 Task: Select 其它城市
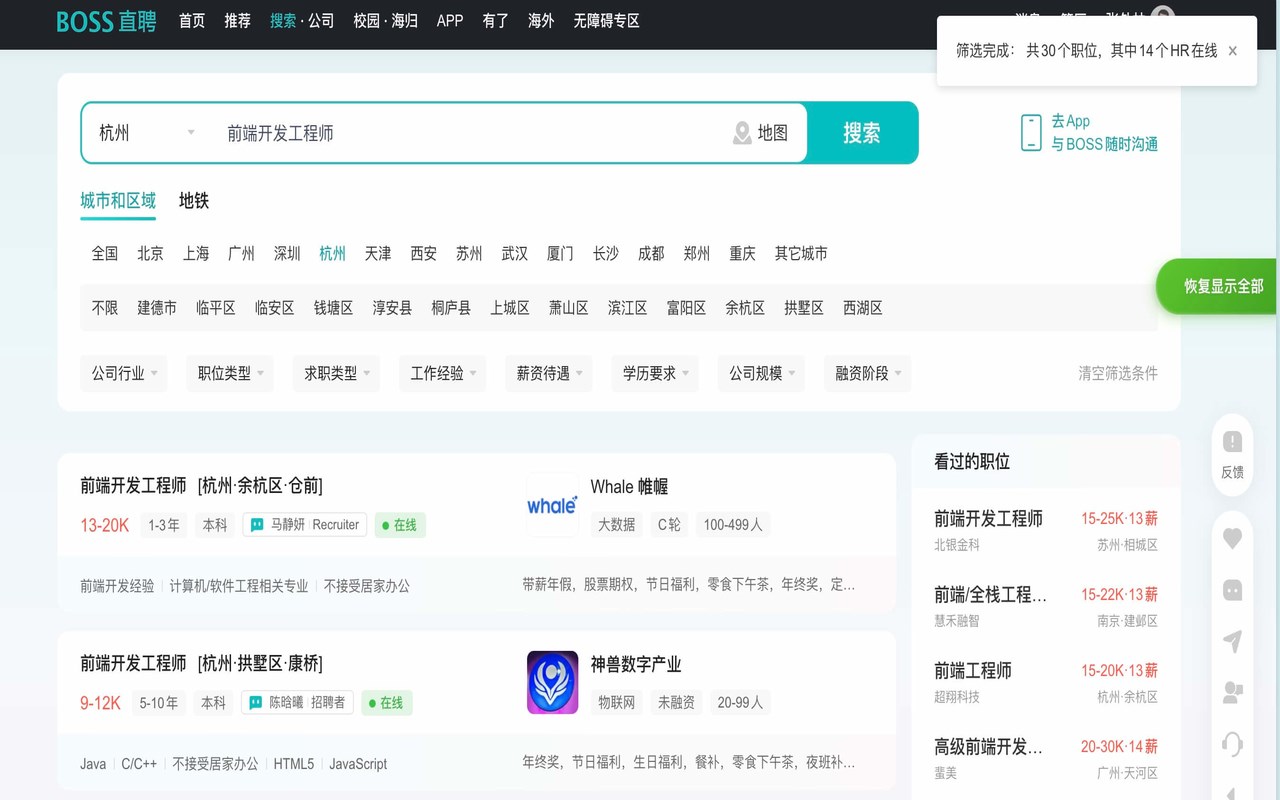point(801,254)
